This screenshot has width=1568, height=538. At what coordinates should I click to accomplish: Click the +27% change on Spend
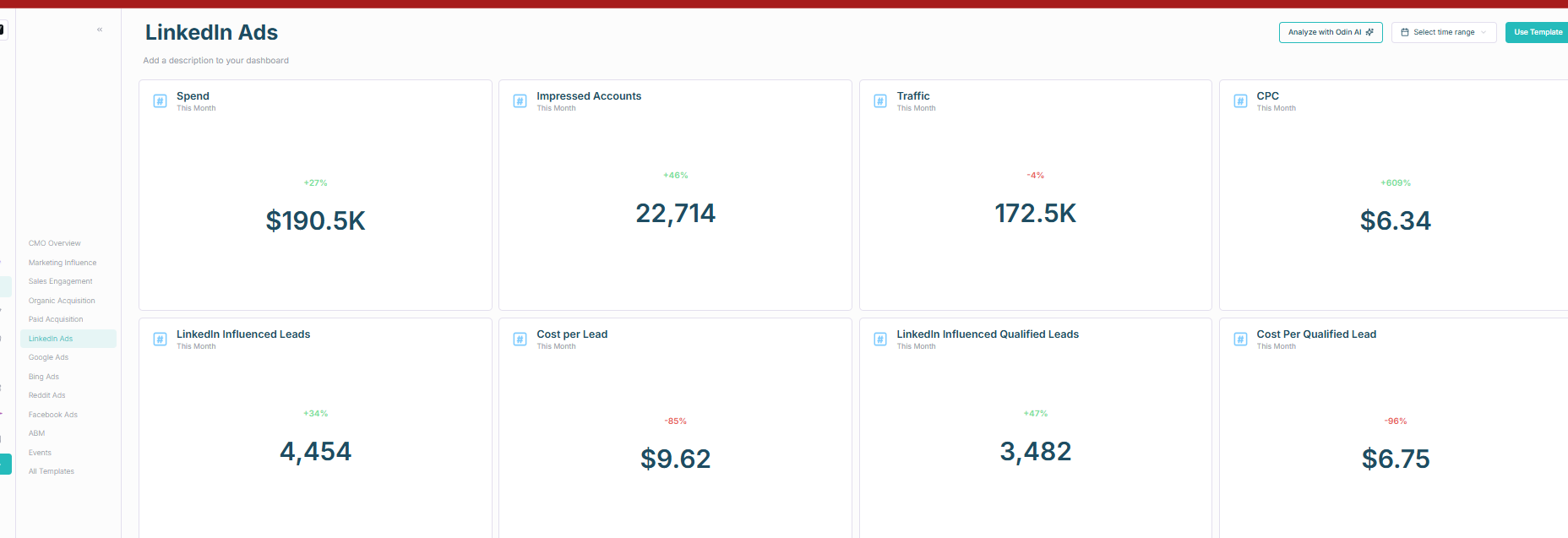tap(315, 183)
